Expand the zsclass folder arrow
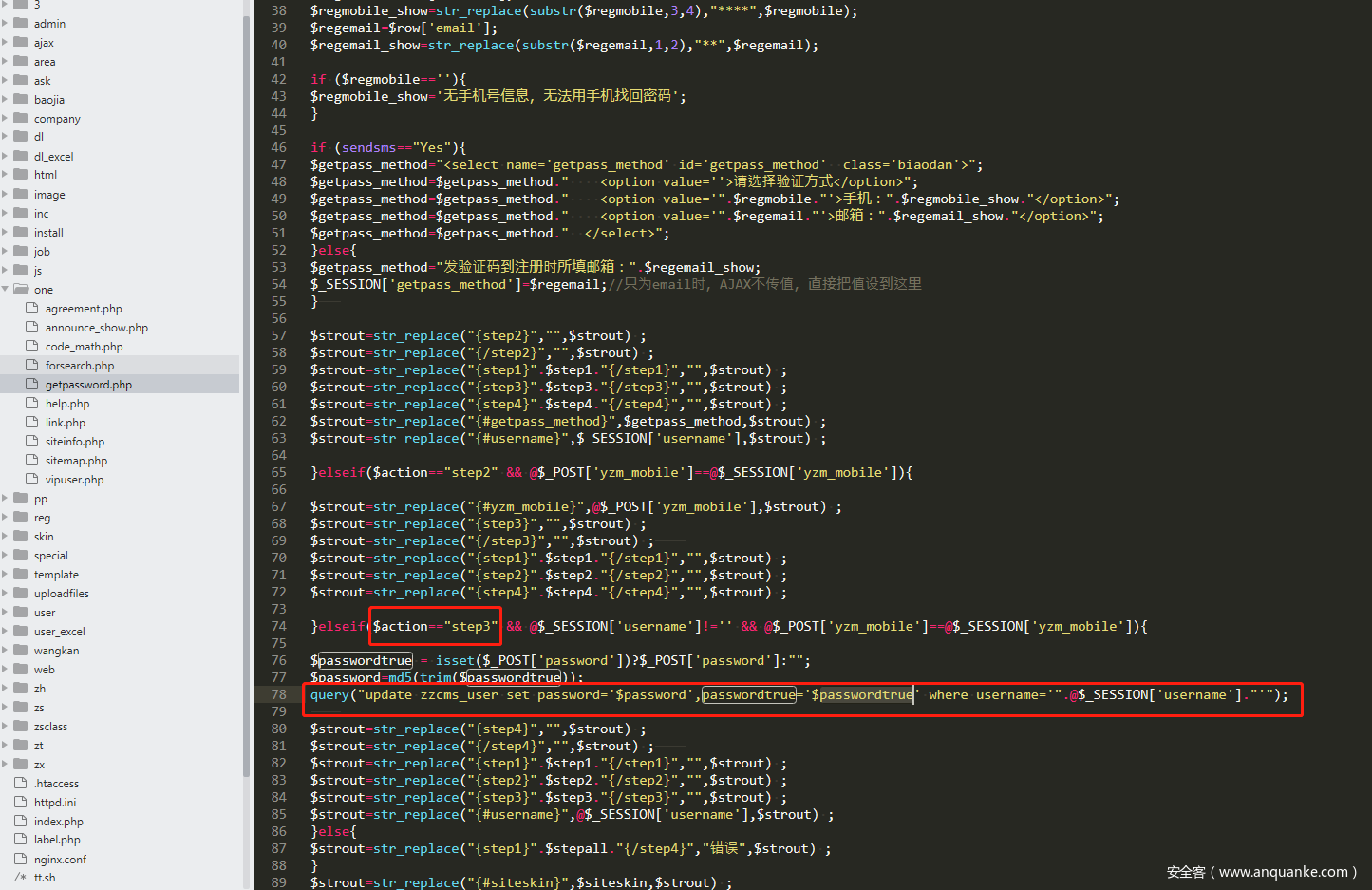This screenshot has height=890, width=1372. pos(6,727)
